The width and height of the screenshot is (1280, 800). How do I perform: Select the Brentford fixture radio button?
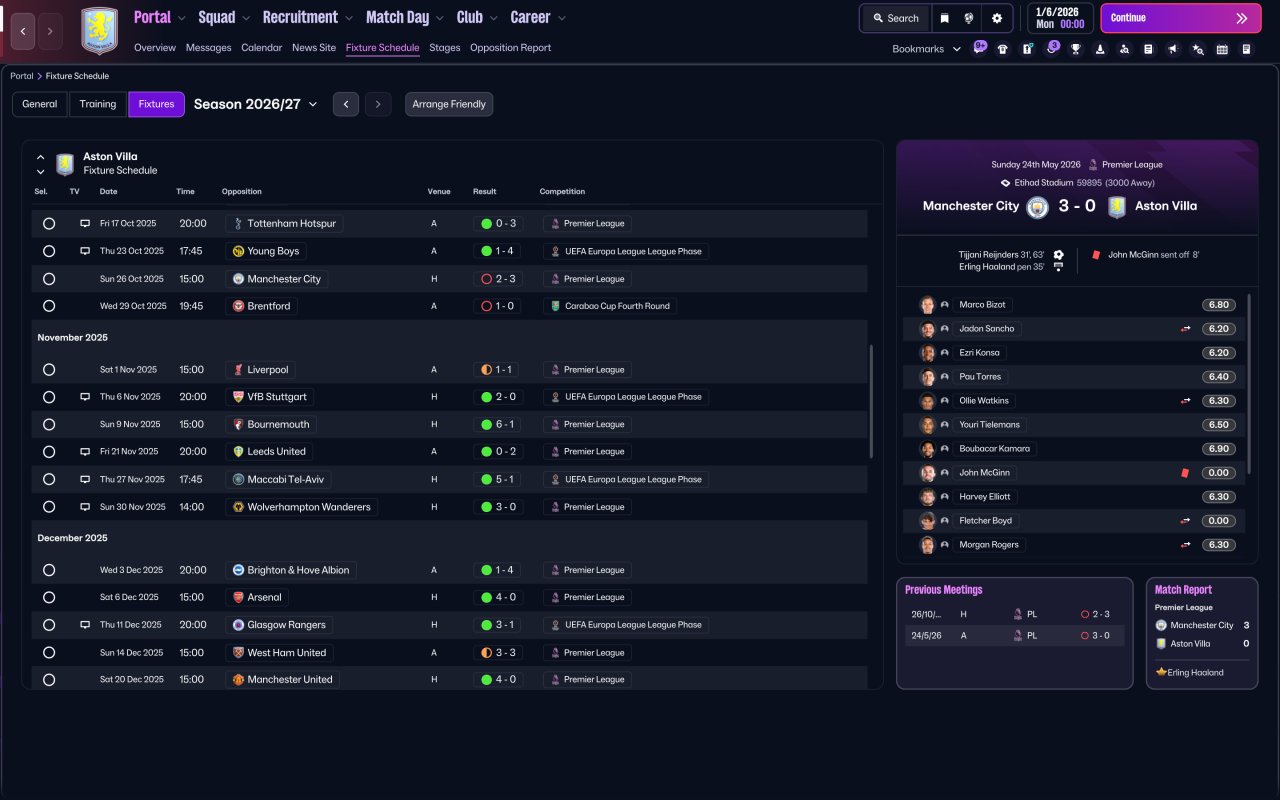(x=49, y=306)
